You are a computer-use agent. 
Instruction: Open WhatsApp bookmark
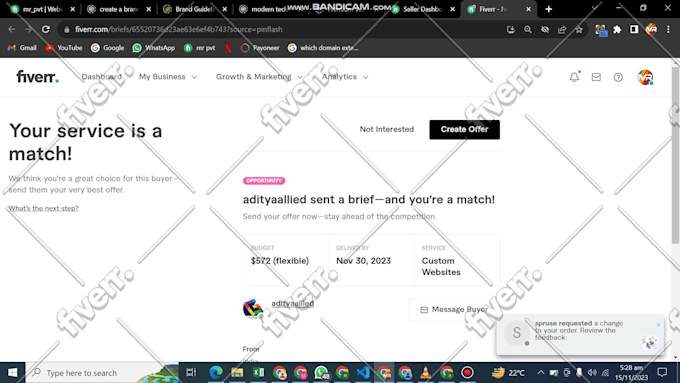point(154,48)
